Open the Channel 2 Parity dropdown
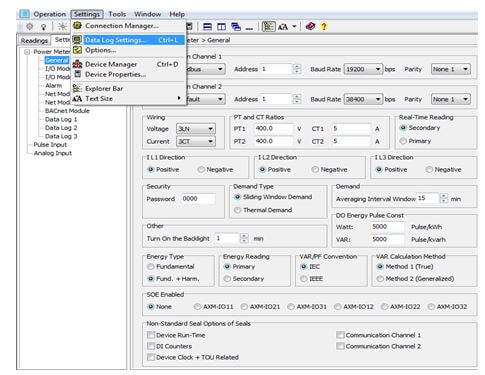 point(451,99)
